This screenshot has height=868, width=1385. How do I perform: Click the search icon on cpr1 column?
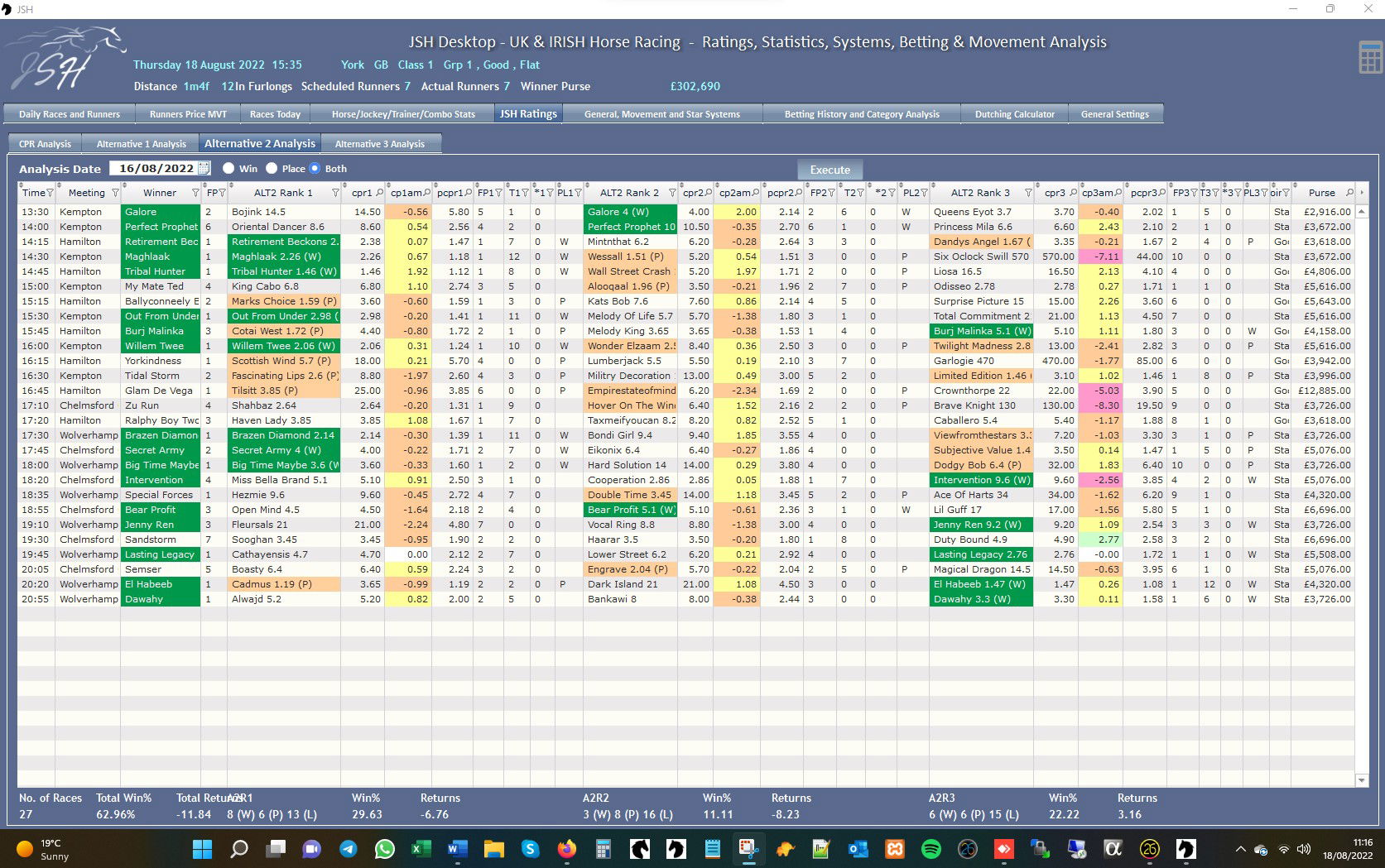[379, 193]
